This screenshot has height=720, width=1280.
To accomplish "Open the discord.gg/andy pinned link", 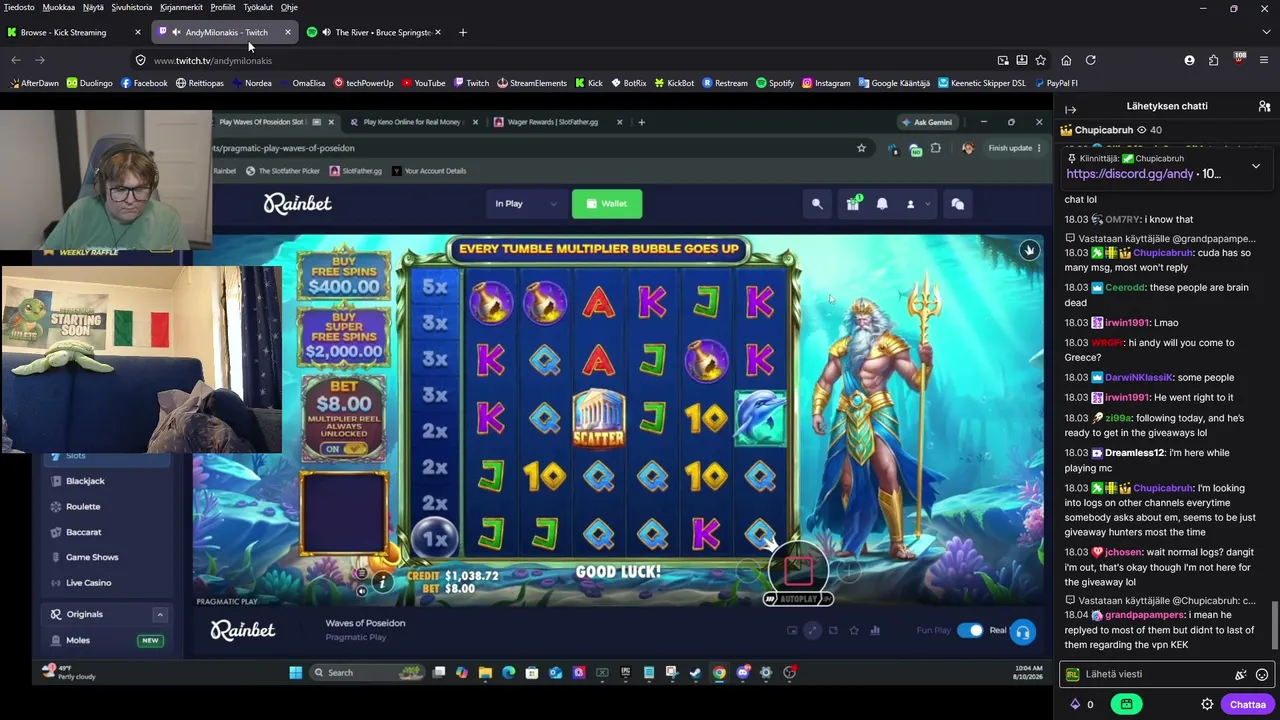I will [1130, 174].
